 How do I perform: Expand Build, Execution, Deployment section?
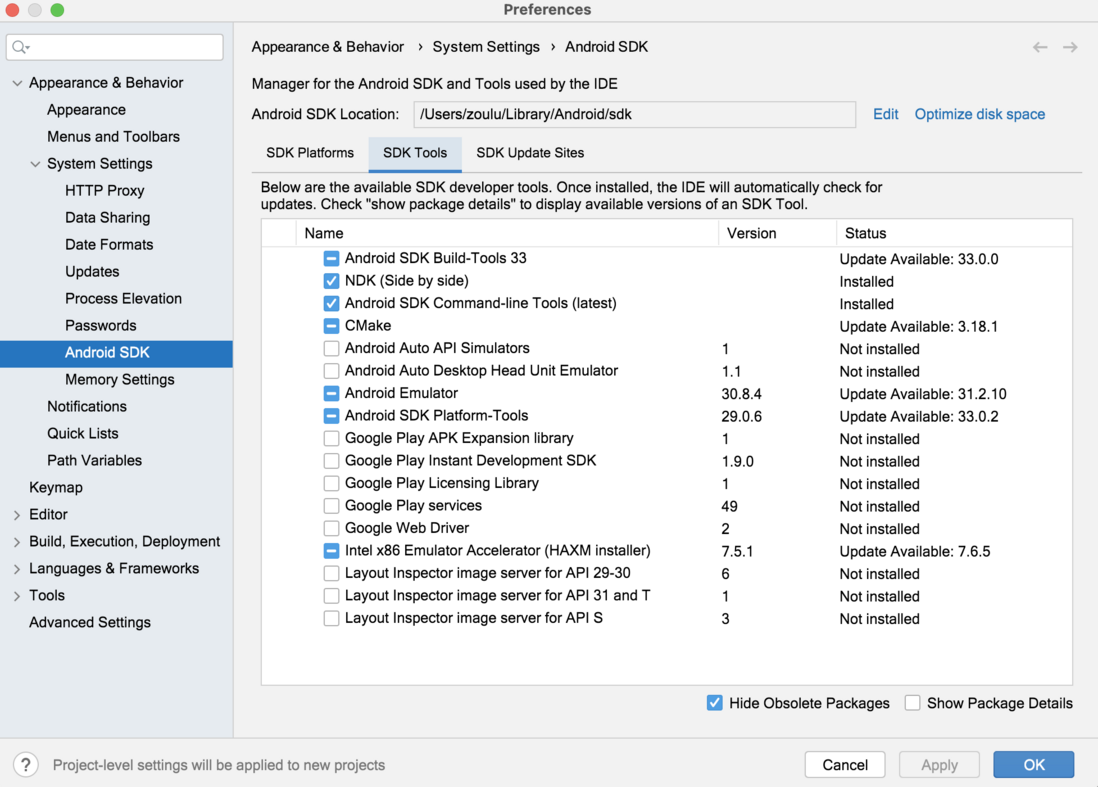click(18, 542)
